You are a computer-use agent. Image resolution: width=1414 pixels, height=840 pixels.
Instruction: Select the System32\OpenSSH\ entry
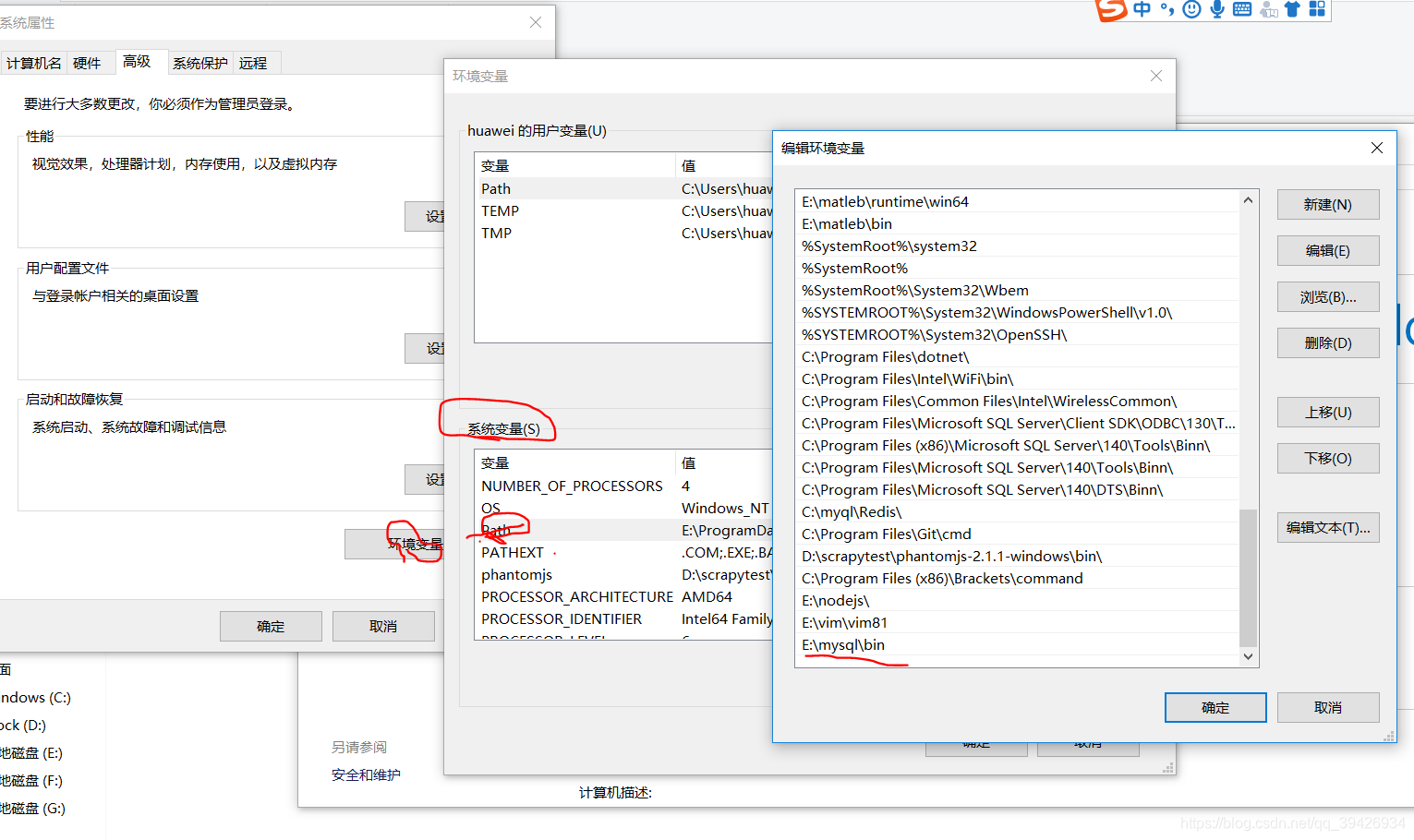click(x=1017, y=334)
